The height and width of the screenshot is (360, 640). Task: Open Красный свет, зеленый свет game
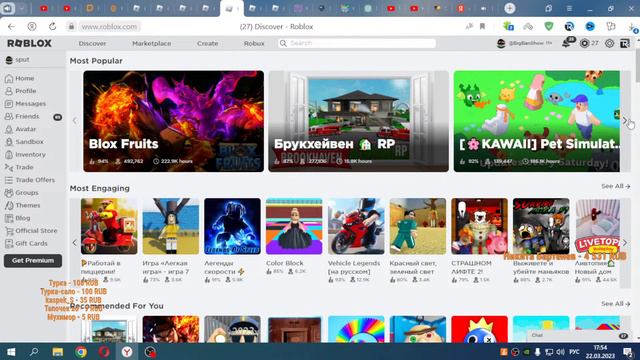click(418, 227)
